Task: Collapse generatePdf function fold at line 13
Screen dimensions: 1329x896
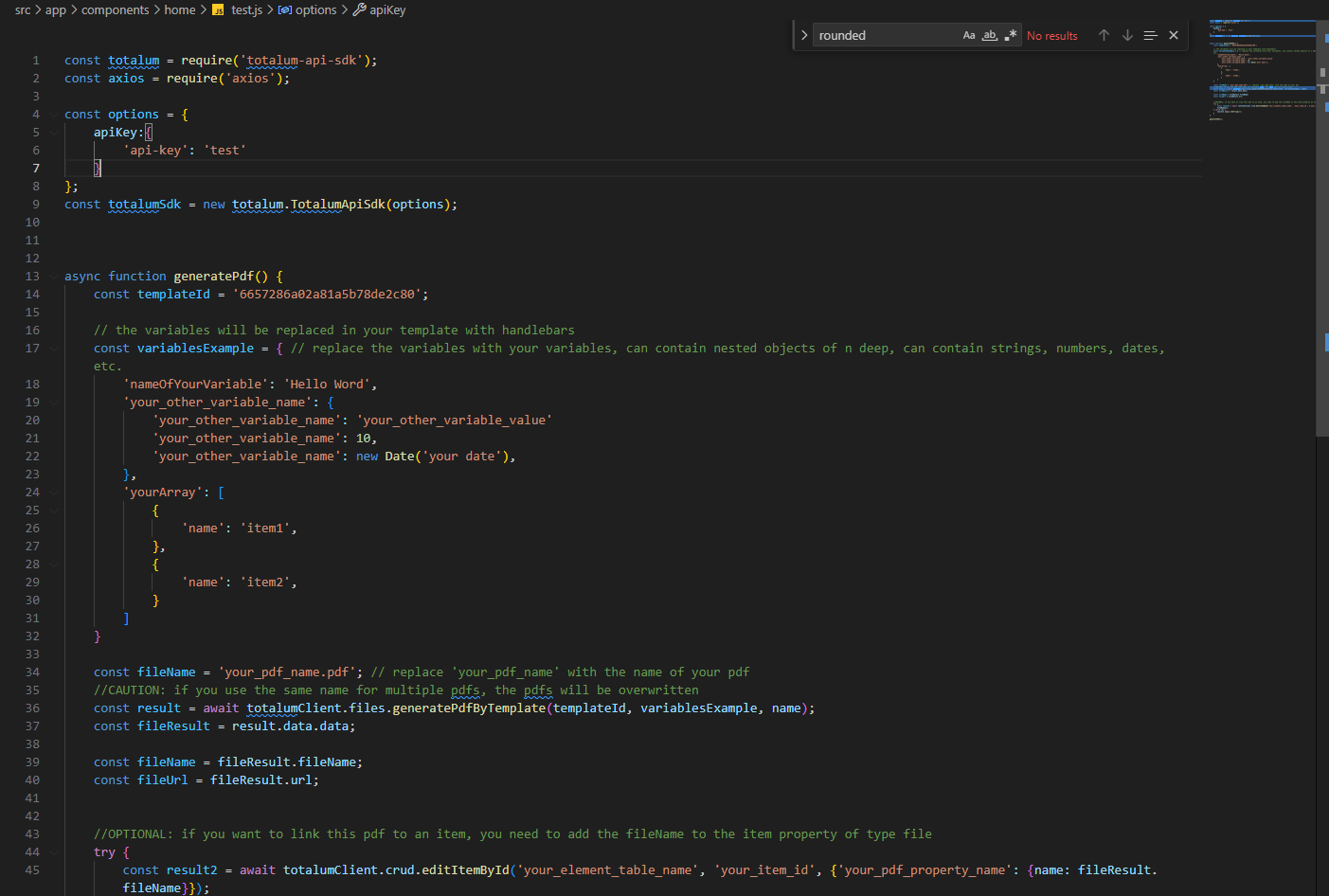Action: pos(54,277)
